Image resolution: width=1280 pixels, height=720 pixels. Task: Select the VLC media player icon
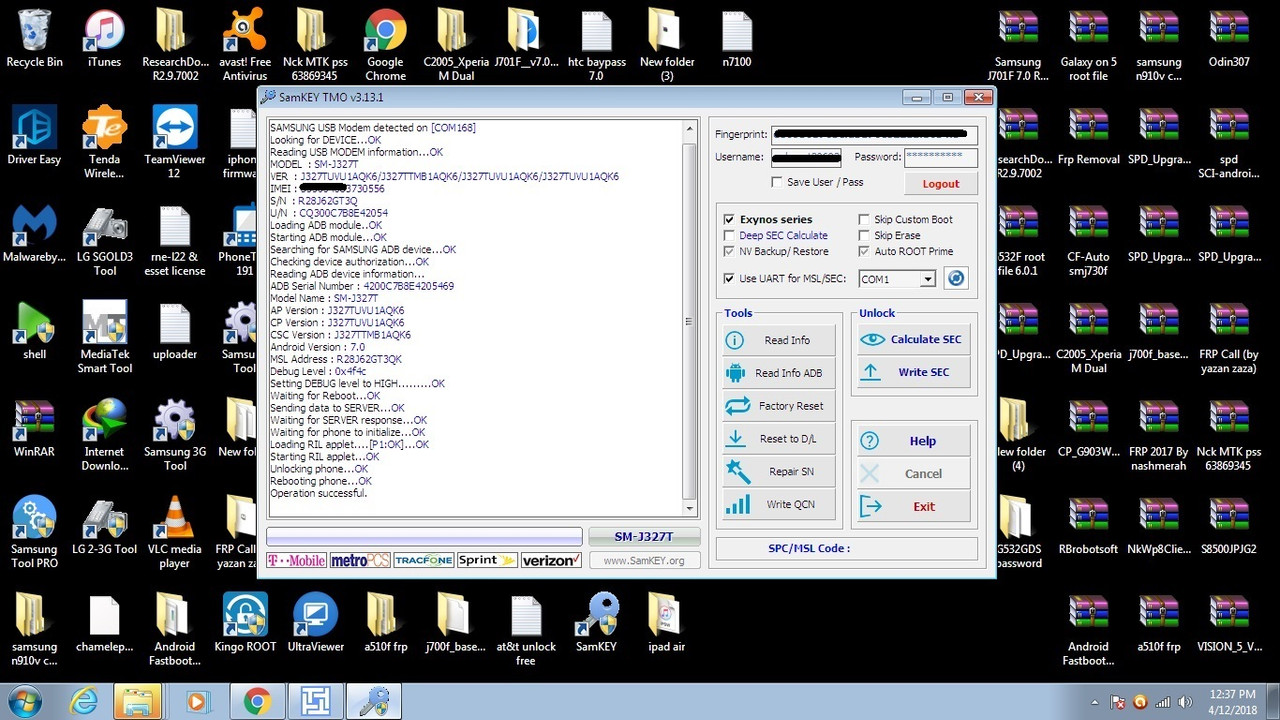click(x=174, y=531)
